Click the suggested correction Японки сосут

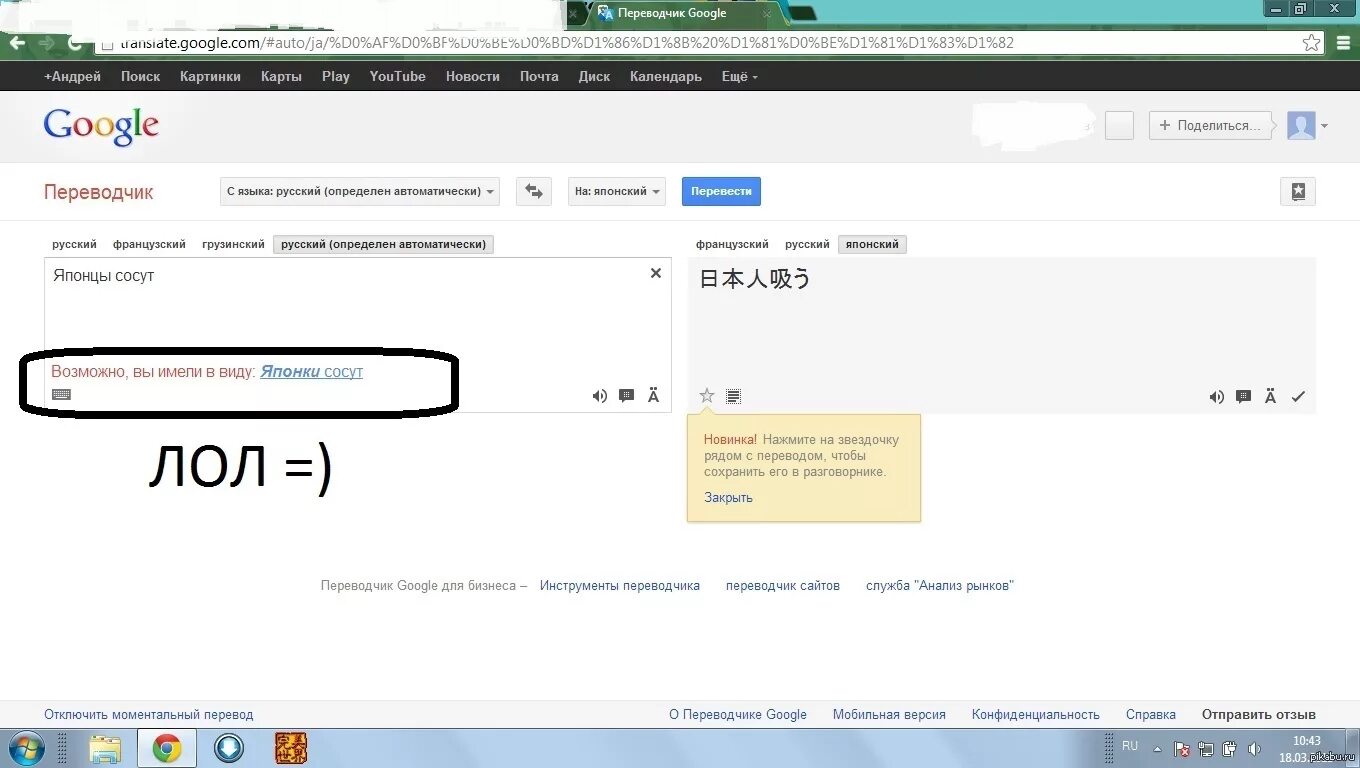pyautogui.click(x=311, y=371)
